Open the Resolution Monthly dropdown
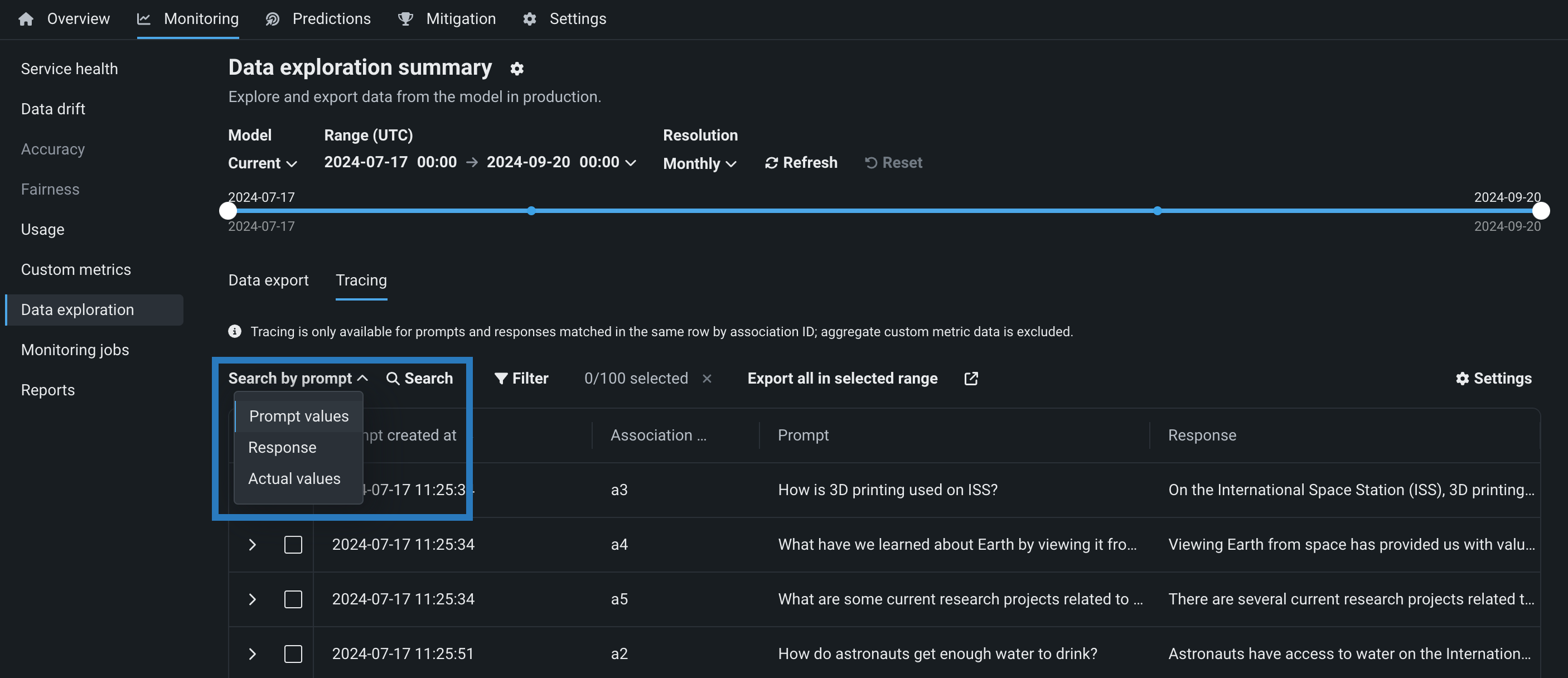Image resolution: width=1568 pixels, height=678 pixels. [x=699, y=164]
